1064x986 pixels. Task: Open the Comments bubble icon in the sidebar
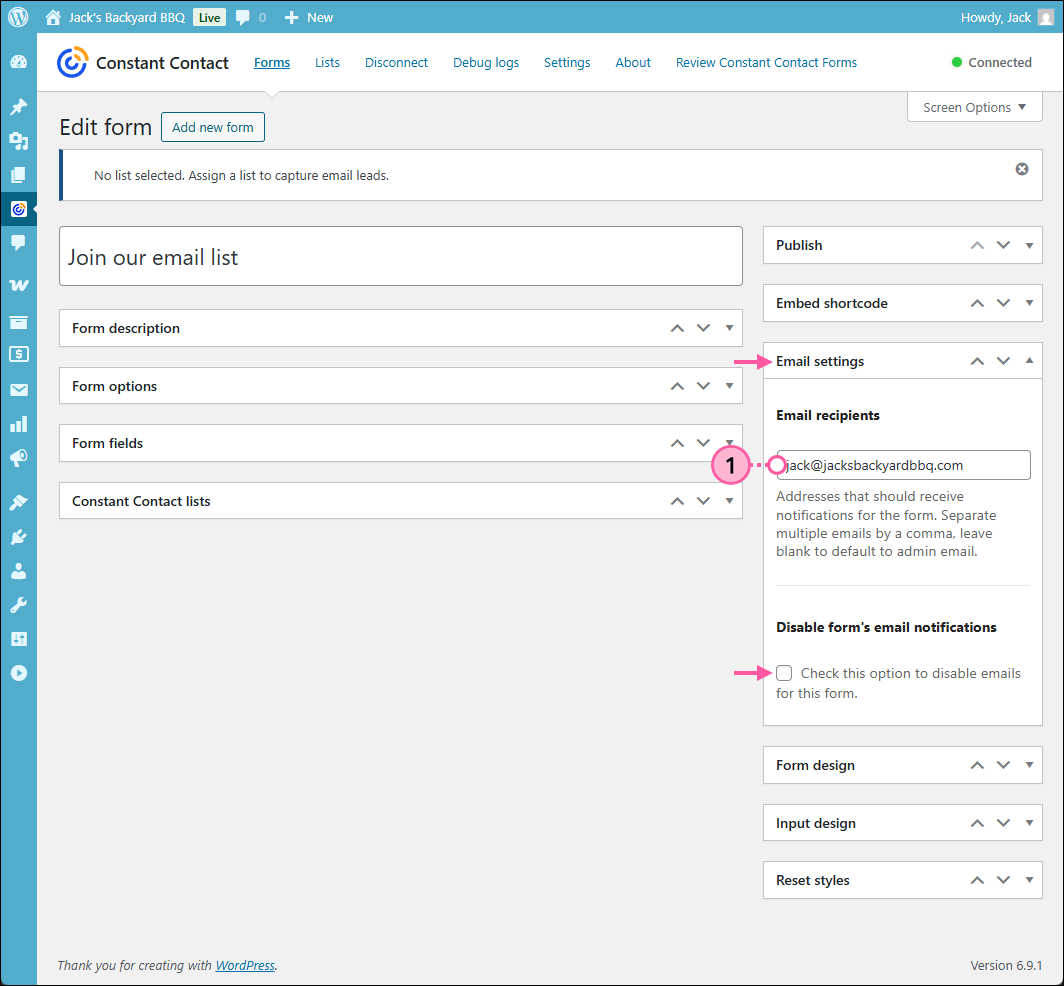[x=18, y=242]
